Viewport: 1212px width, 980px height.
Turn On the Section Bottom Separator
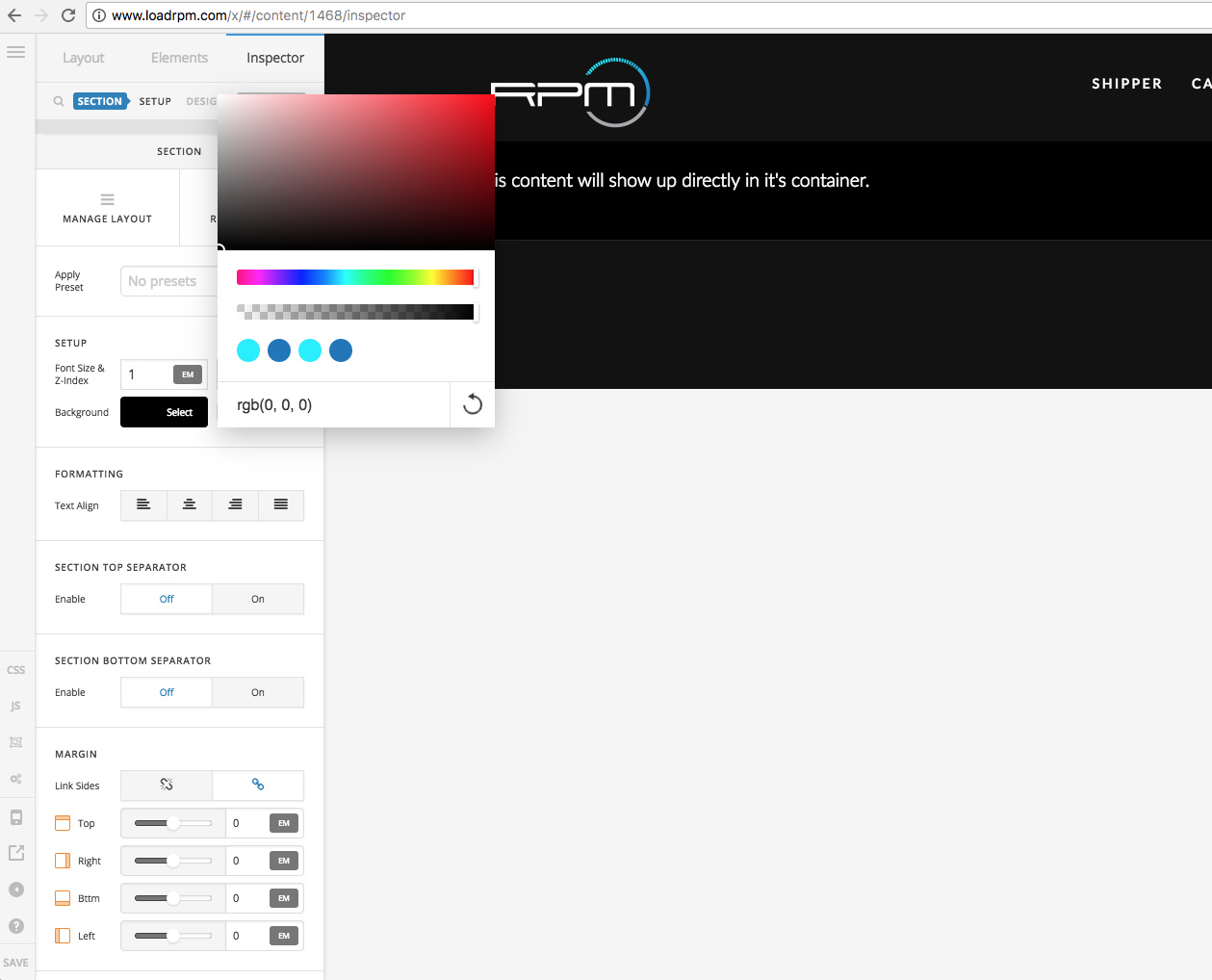pos(258,693)
